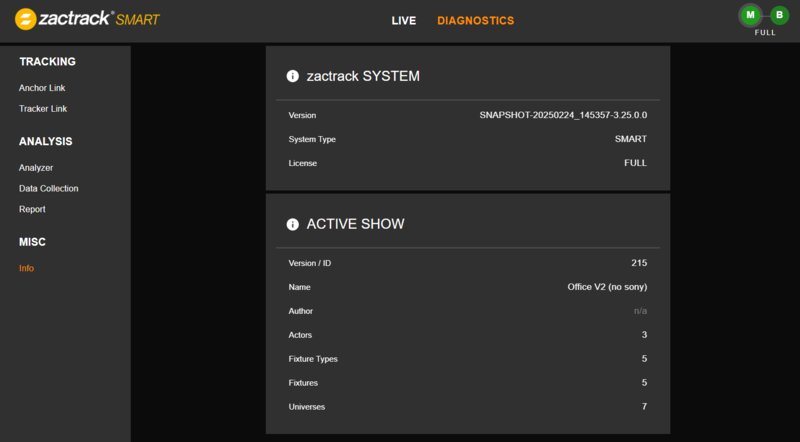Open the Report page
Screen dimensions: 800x442
(x=32, y=209)
